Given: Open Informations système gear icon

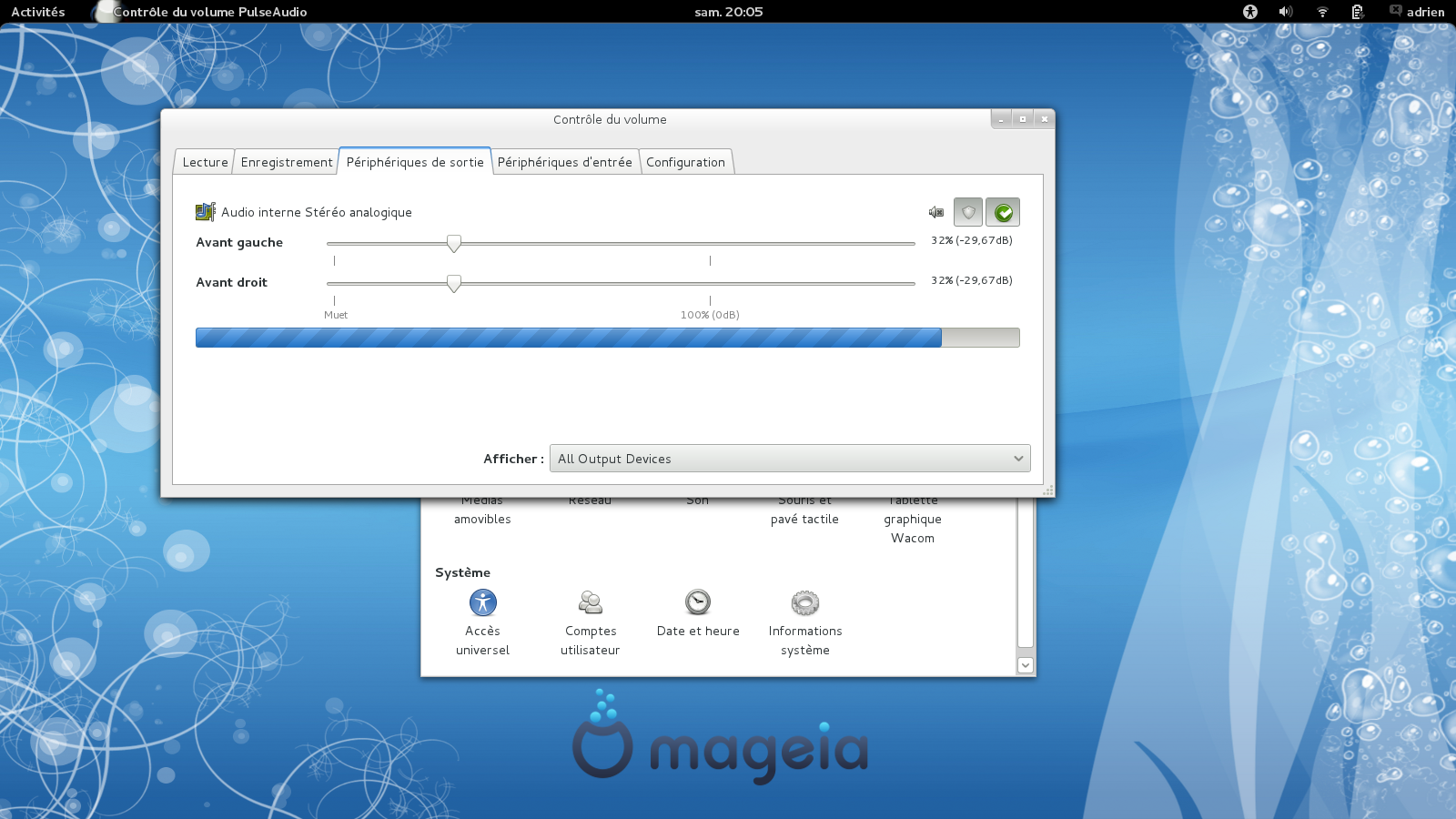Looking at the screenshot, I should [x=805, y=602].
